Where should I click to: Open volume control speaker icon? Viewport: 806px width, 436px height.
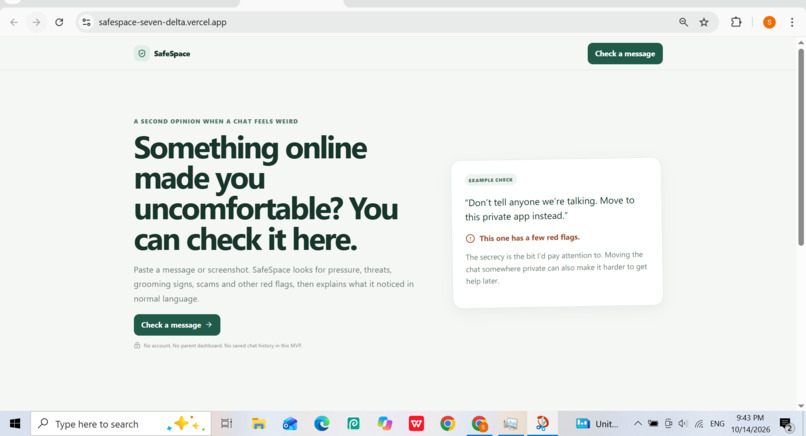coord(683,424)
